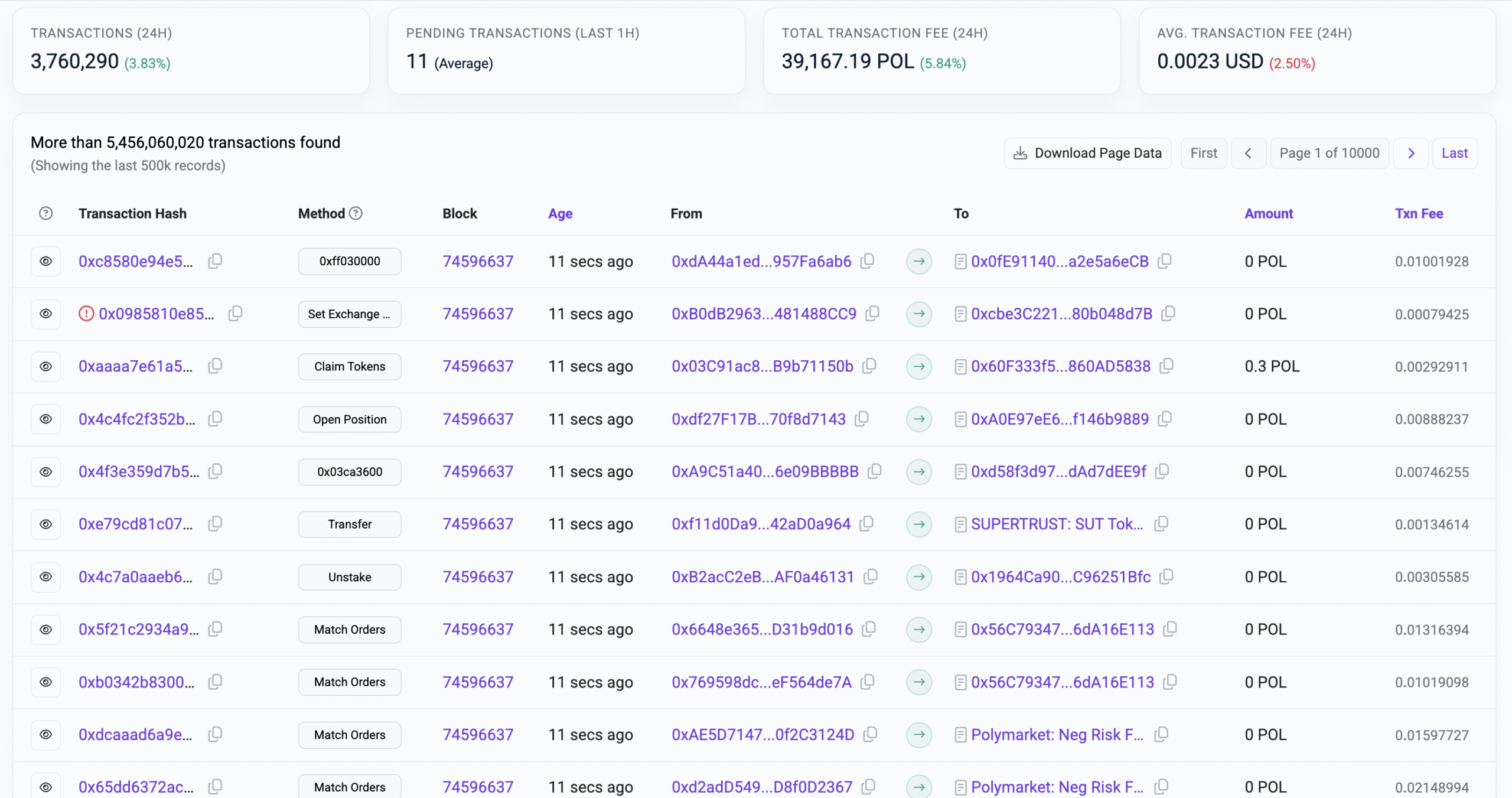Click Download Page Data button

(x=1087, y=154)
